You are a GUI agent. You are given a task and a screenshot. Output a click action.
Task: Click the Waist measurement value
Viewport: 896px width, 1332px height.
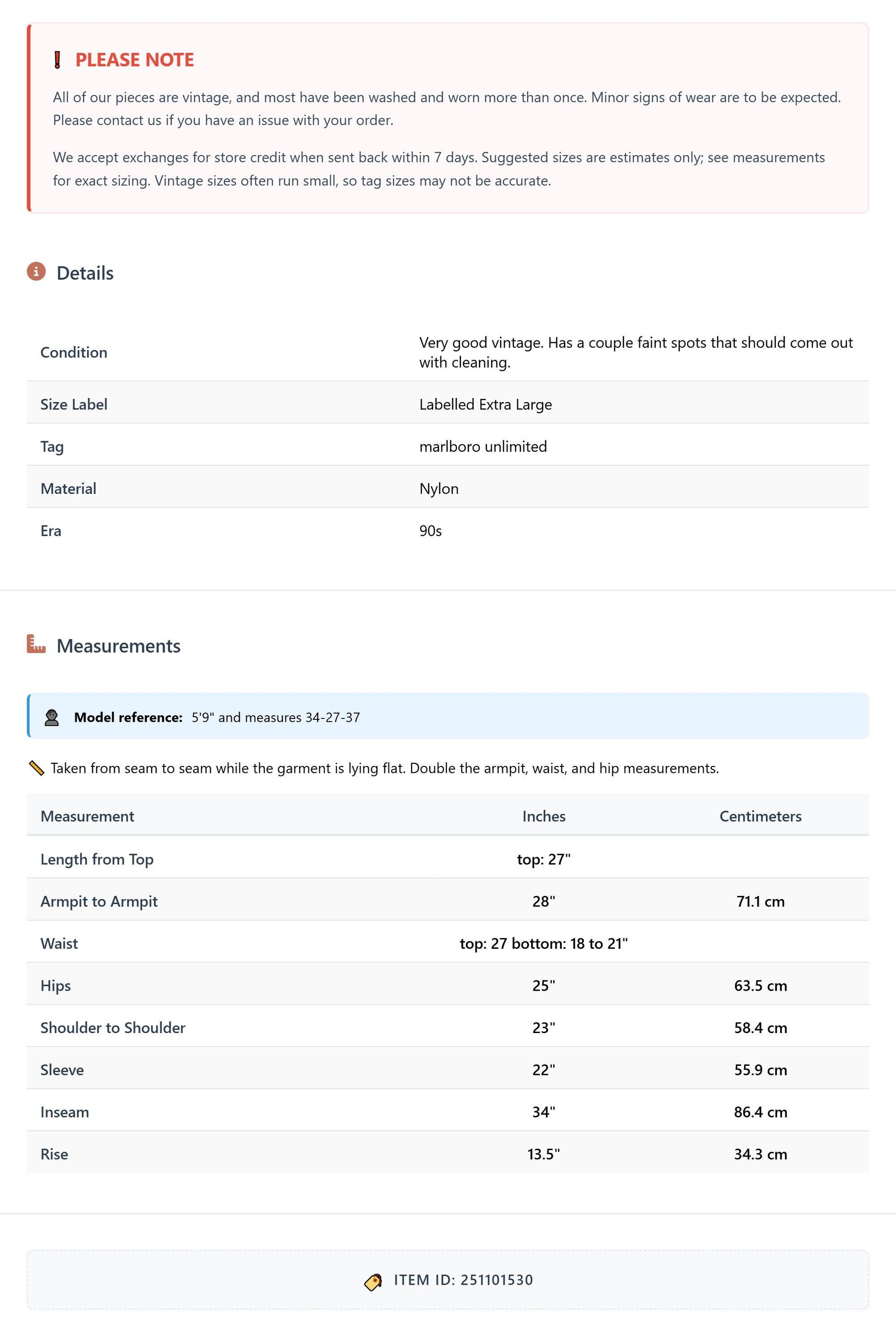click(x=544, y=944)
